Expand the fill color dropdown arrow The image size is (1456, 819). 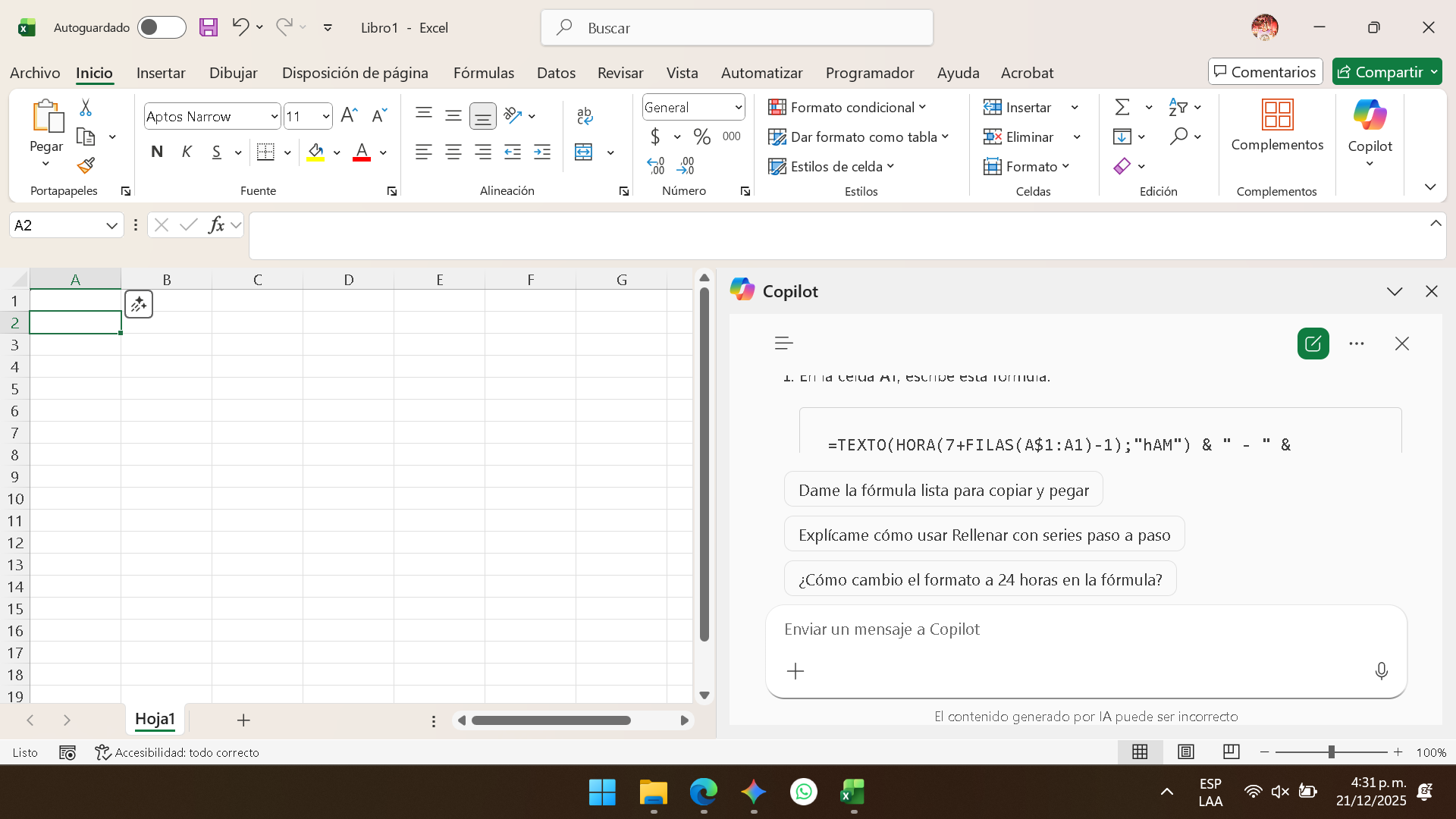coord(337,152)
